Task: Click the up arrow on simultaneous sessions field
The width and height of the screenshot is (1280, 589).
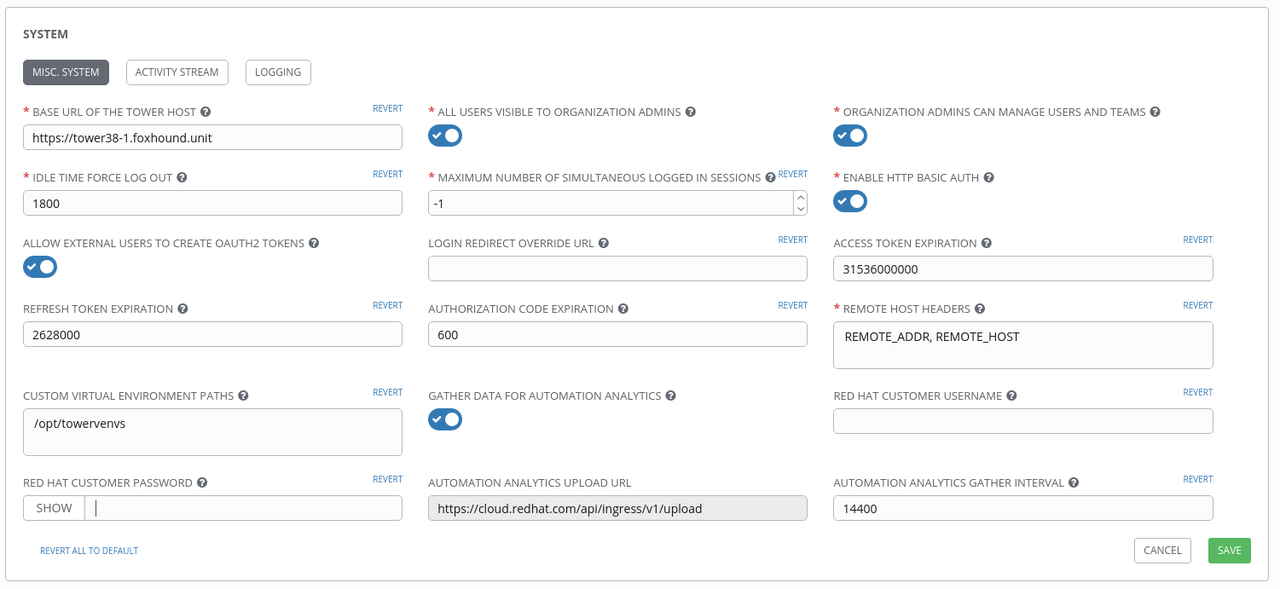Action: (801, 196)
